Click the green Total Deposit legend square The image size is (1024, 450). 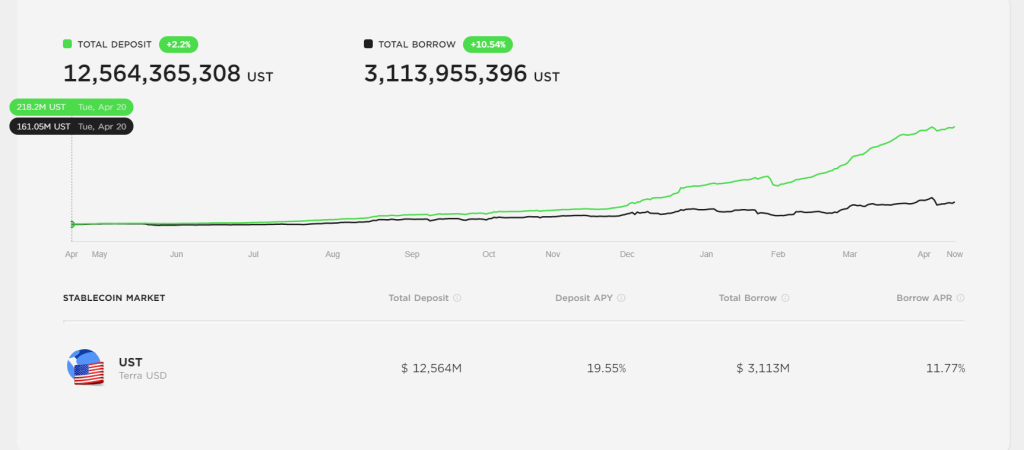click(x=67, y=44)
